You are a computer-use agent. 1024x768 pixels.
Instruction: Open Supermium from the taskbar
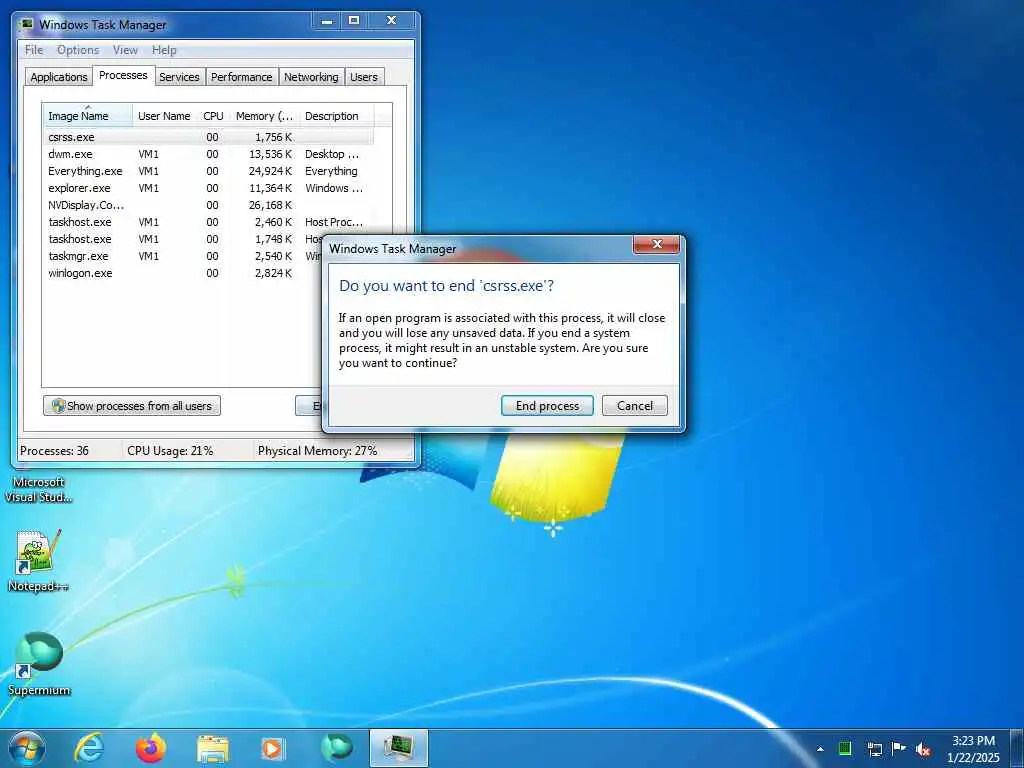[x=336, y=748]
